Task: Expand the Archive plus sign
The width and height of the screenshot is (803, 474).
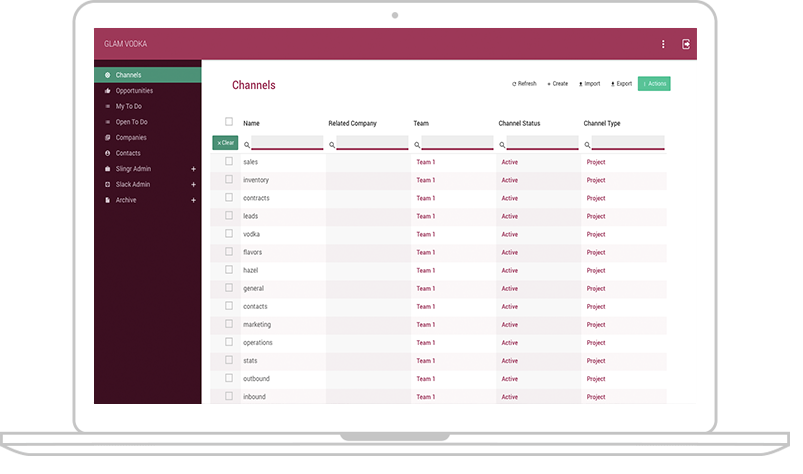Action: (x=194, y=200)
